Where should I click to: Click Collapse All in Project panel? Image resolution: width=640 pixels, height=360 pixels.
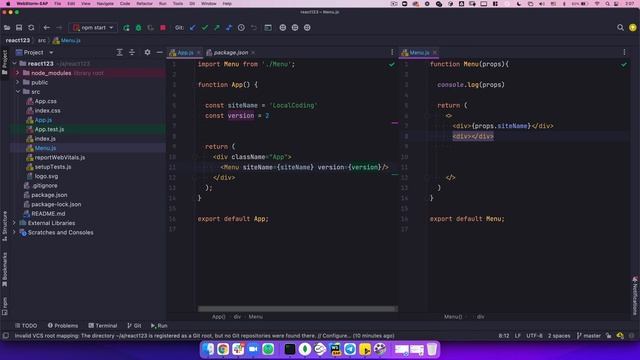[x=132, y=52]
